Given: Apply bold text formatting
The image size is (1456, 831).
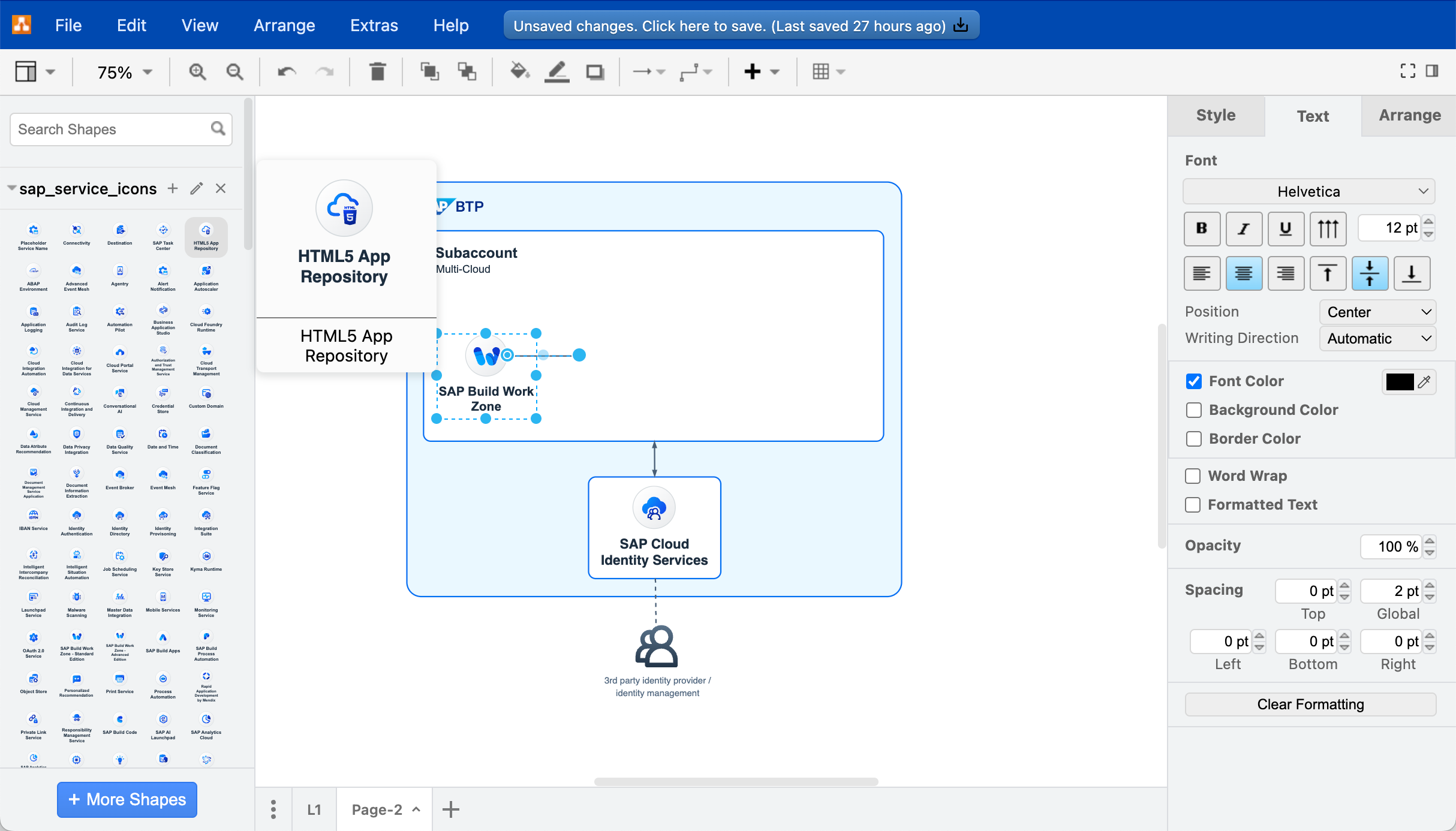Looking at the screenshot, I should (1202, 228).
